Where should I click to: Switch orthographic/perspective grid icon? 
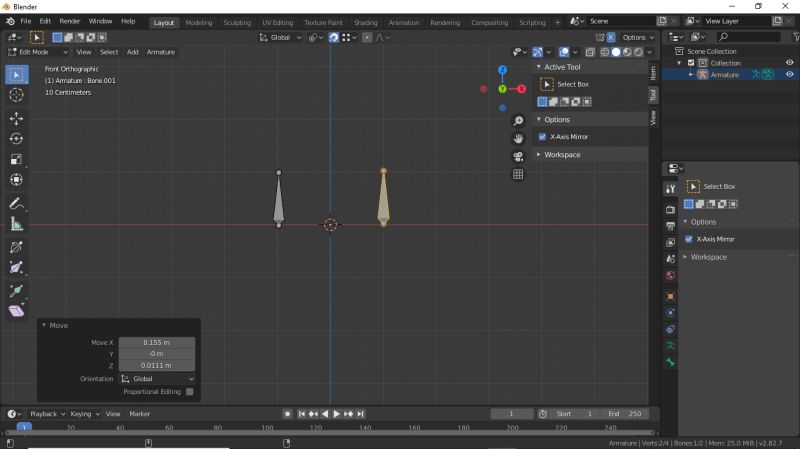pos(518,174)
